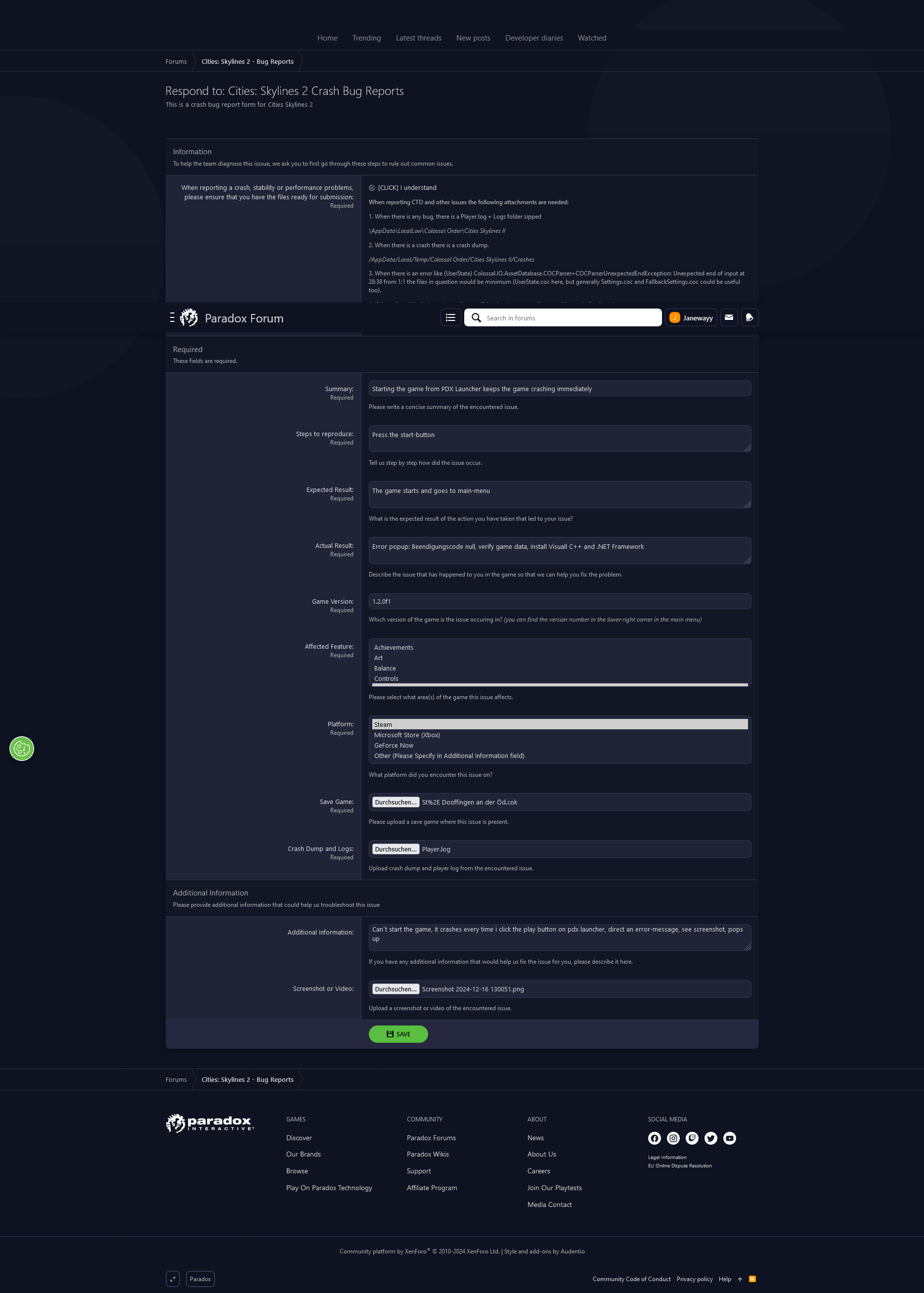The image size is (924, 1293).
Task: Open Forums breadcrumb at top
Action: click(x=176, y=61)
